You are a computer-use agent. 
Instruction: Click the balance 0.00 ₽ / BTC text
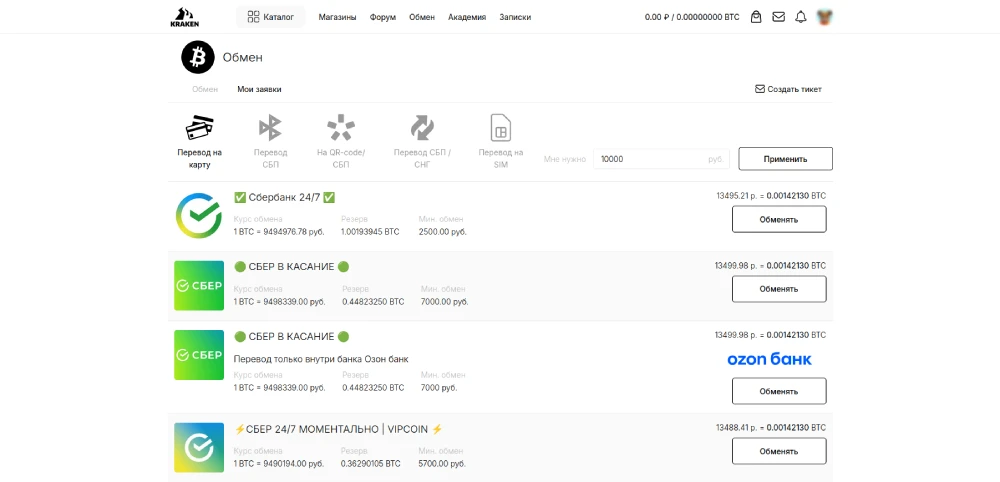coord(692,17)
